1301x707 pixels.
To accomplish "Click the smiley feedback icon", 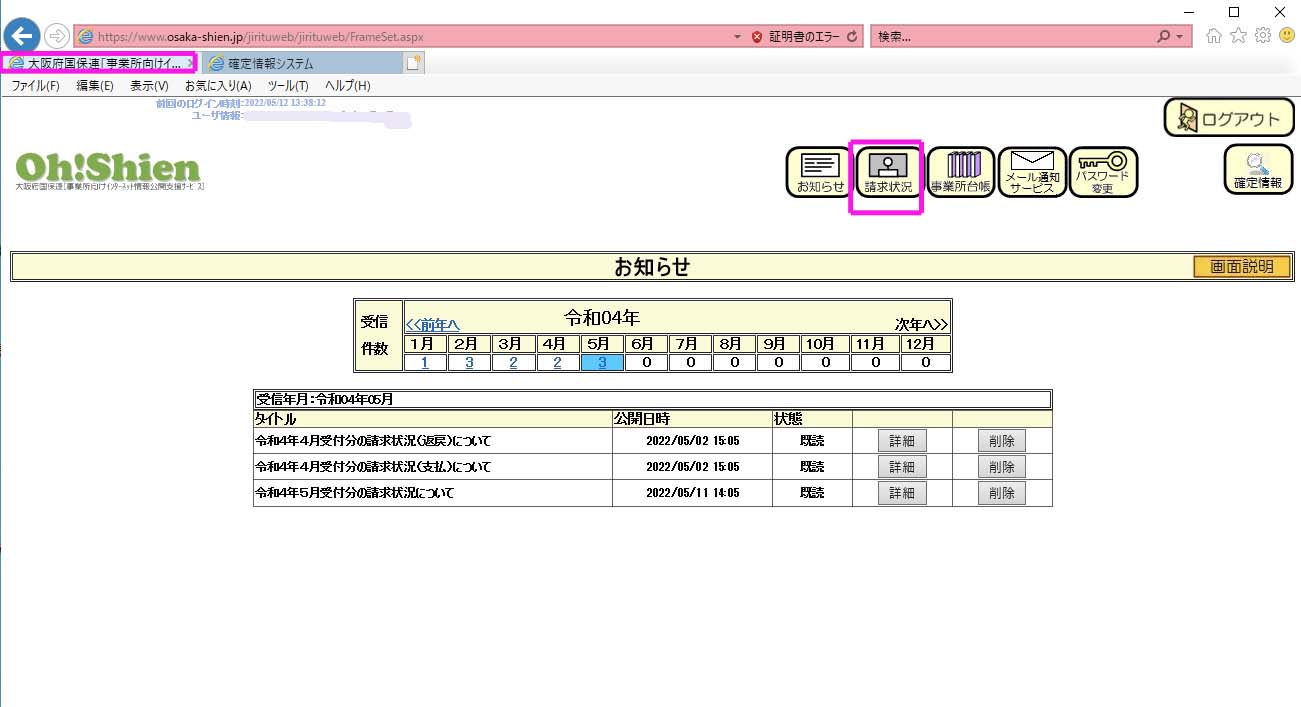I will tap(1286, 36).
